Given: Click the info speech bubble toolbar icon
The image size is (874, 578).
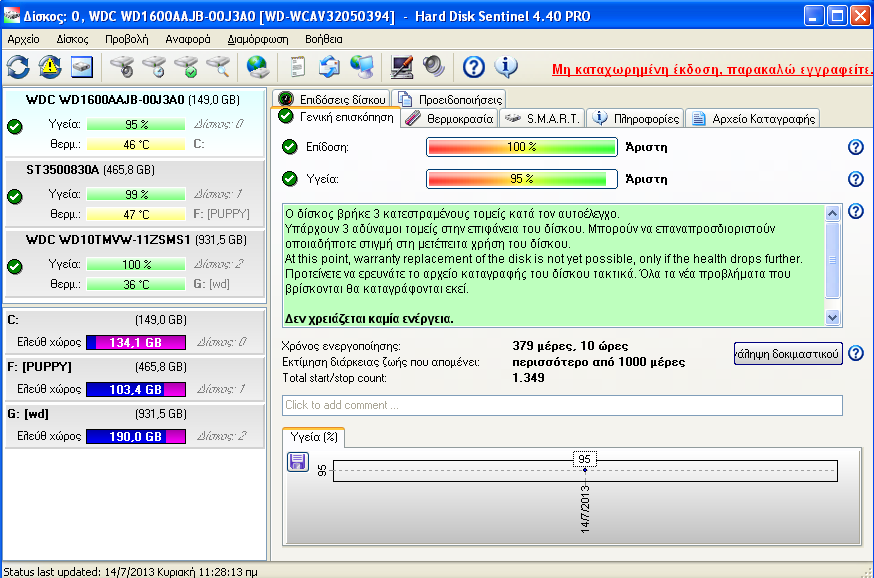Looking at the screenshot, I should tap(506, 67).
